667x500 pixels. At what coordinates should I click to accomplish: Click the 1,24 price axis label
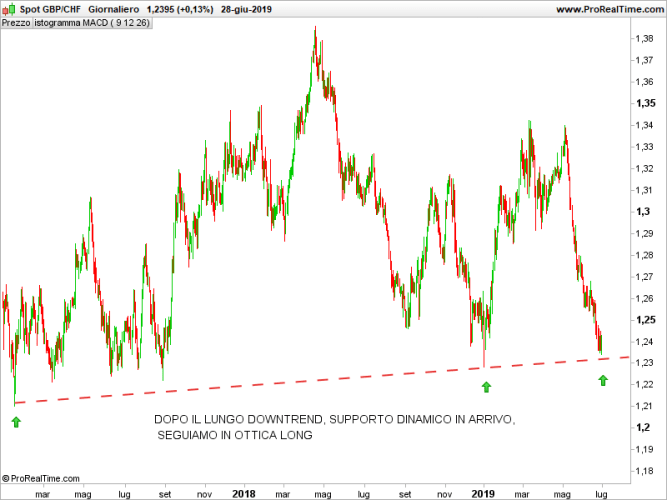(x=644, y=341)
